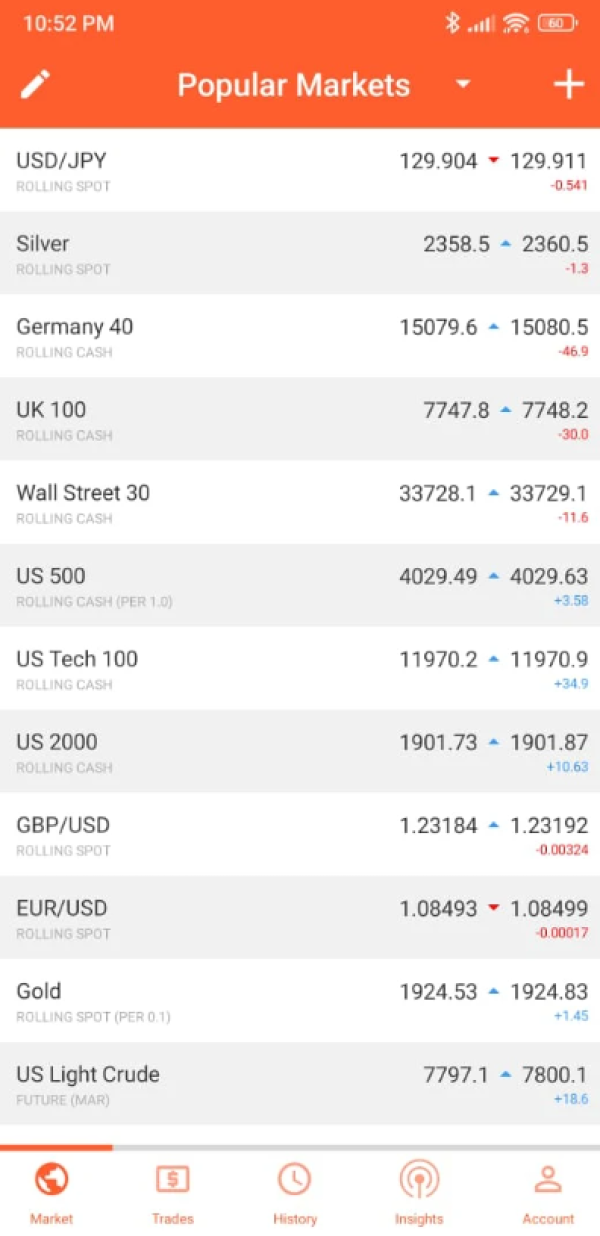Tap the Silver sell price 2358.5
Image resolution: width=600 pixels, height=1236 pixels.
click(x=456, y=244)
